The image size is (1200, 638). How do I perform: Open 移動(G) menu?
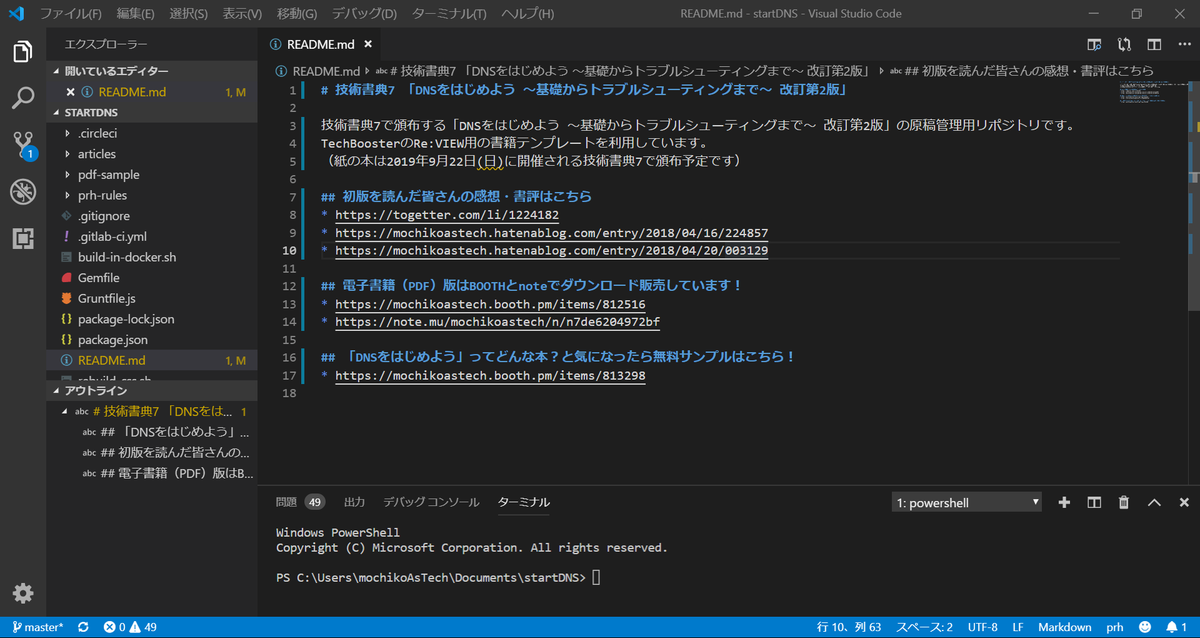tap(296, 14)
